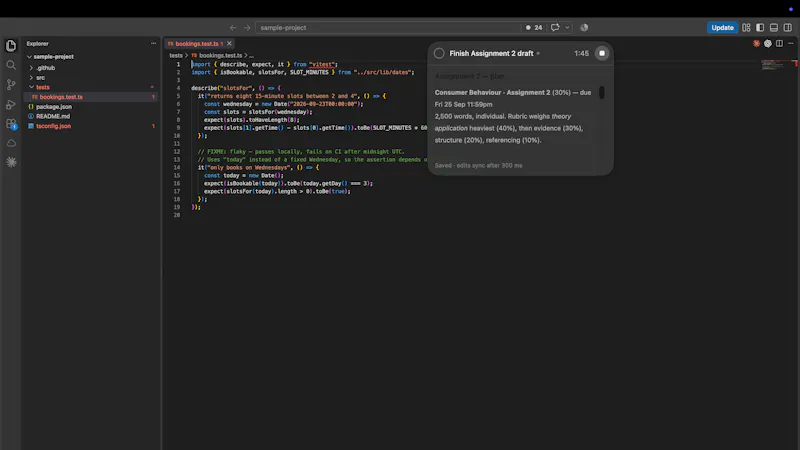800x450 pixels.
Task: Click the error count next to tsconfig.json
Action: 153,126
